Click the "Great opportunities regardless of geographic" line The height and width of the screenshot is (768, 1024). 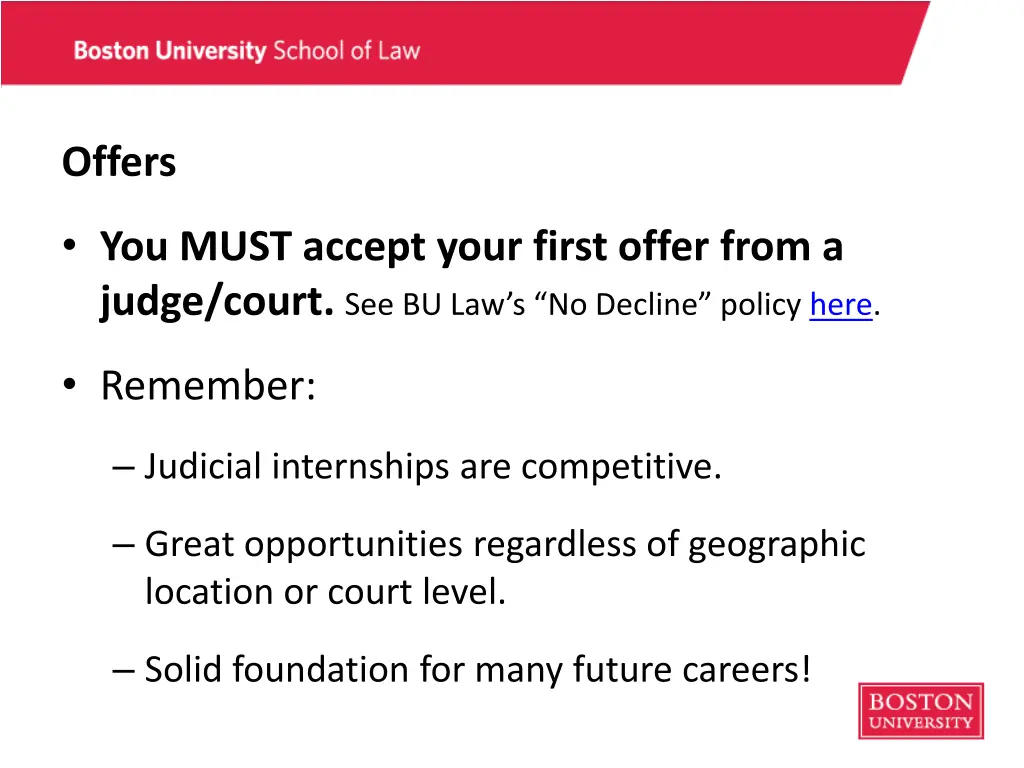(505, 544)
